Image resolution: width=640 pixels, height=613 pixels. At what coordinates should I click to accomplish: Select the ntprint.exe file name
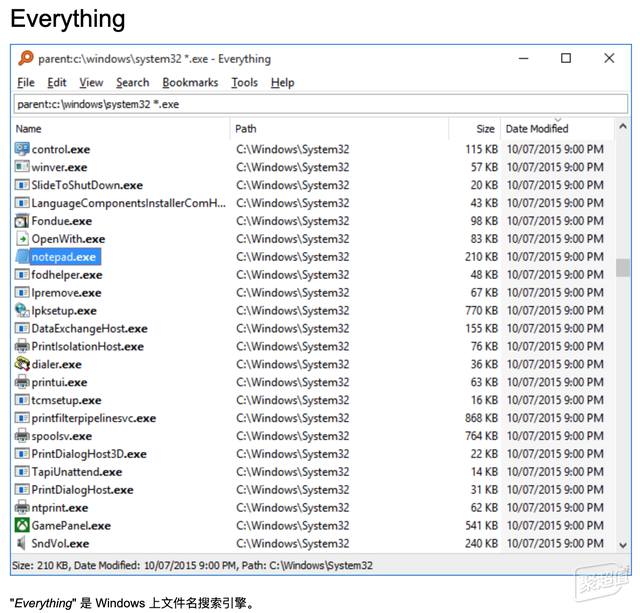click(x=60, y=508)
